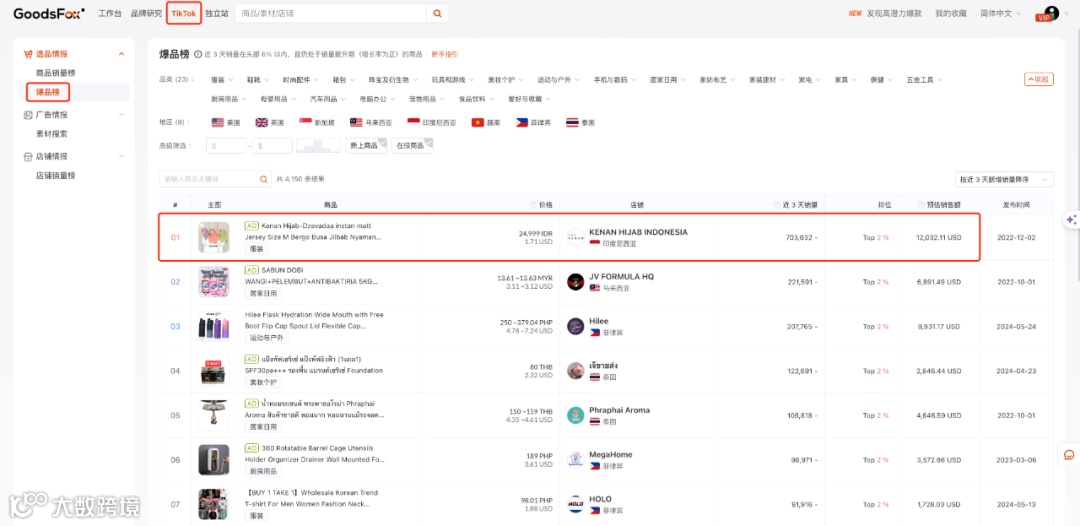Open the 360 Rotatable Barrel Cage thumbnail
This screenshot has height=526, width=1080.
tap(214, 460)
